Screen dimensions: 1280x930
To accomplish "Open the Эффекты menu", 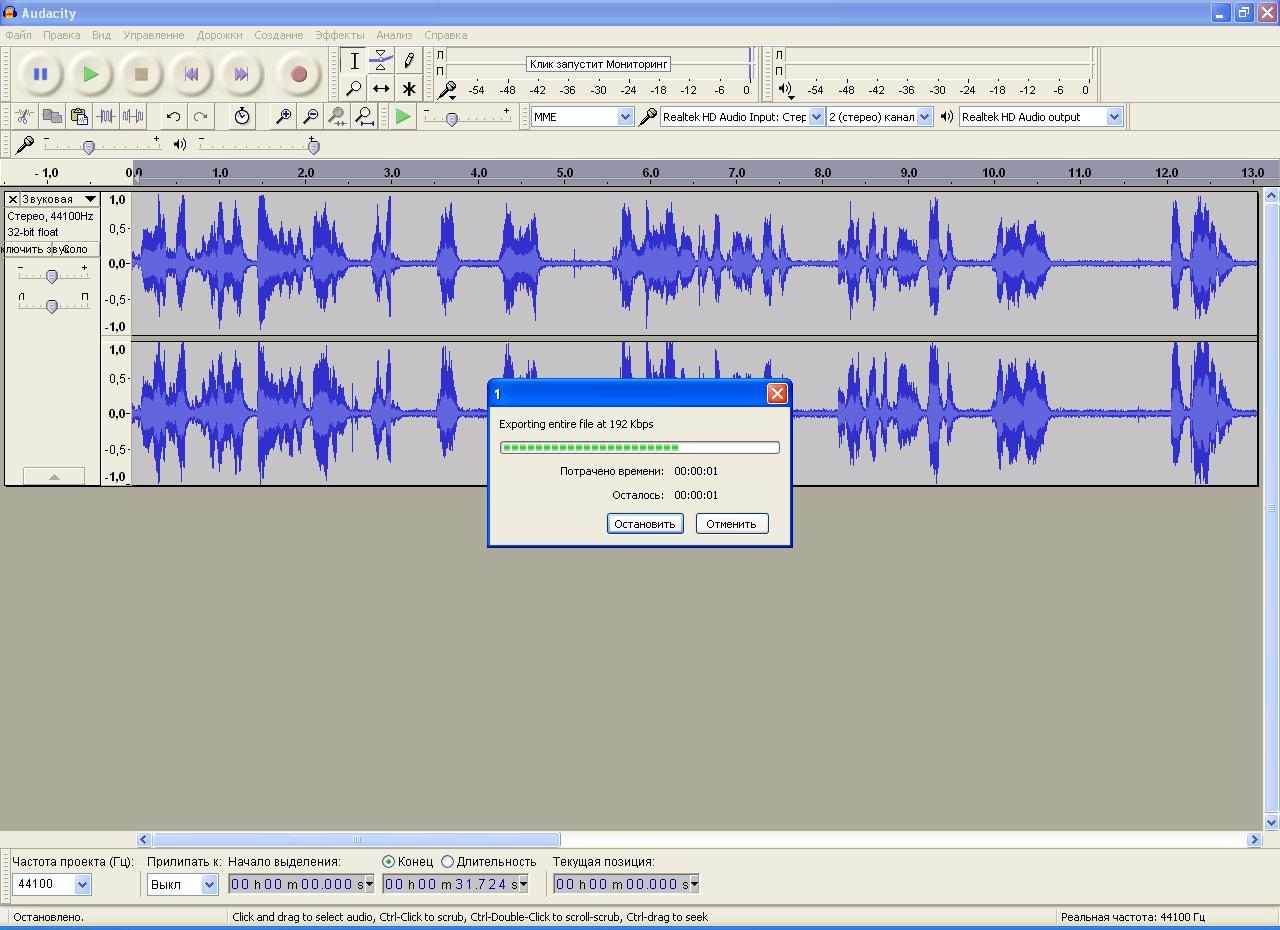I will (339, 35).
